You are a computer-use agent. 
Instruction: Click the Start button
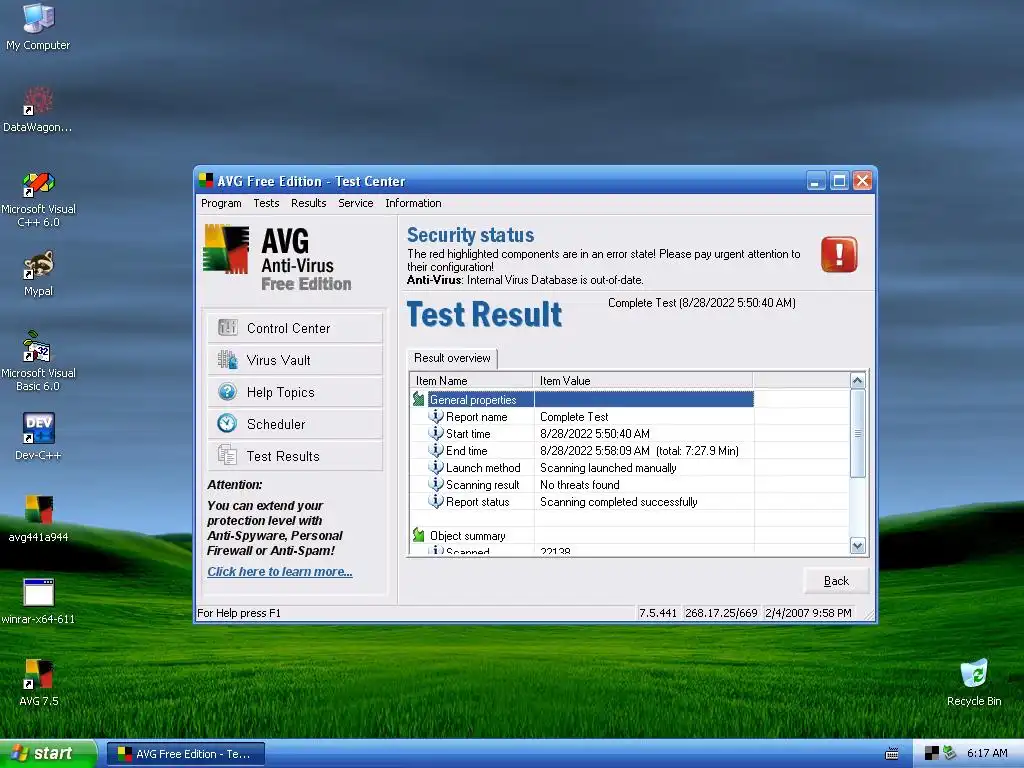tap(48, 754)
